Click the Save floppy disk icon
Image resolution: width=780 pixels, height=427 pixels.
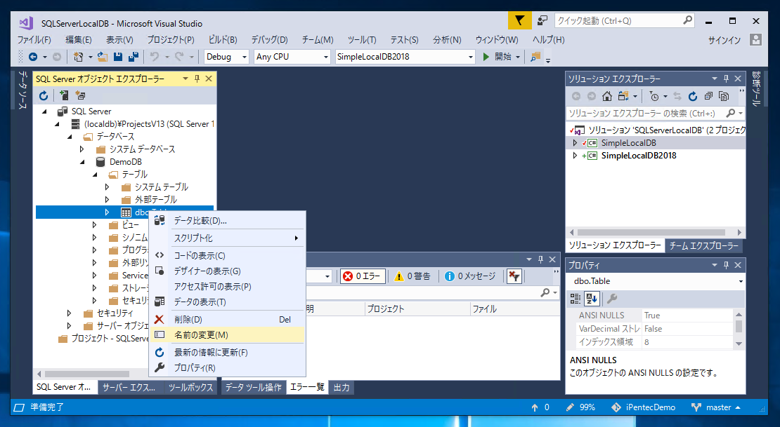(118, 57)
